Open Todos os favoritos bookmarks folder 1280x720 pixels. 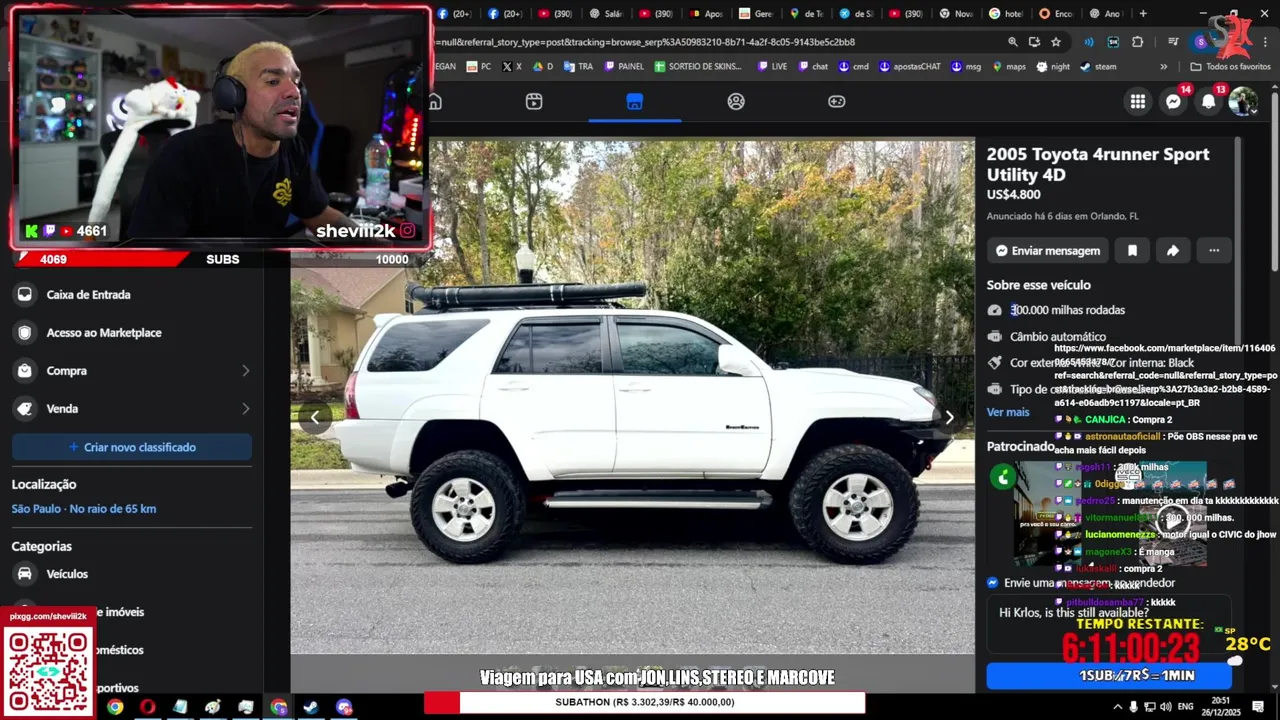click(1229, 67)
